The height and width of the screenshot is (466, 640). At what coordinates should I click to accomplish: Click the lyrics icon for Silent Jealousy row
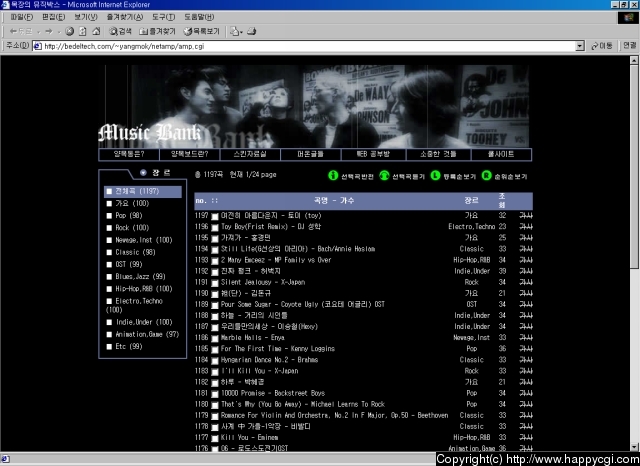coord(526,282)
